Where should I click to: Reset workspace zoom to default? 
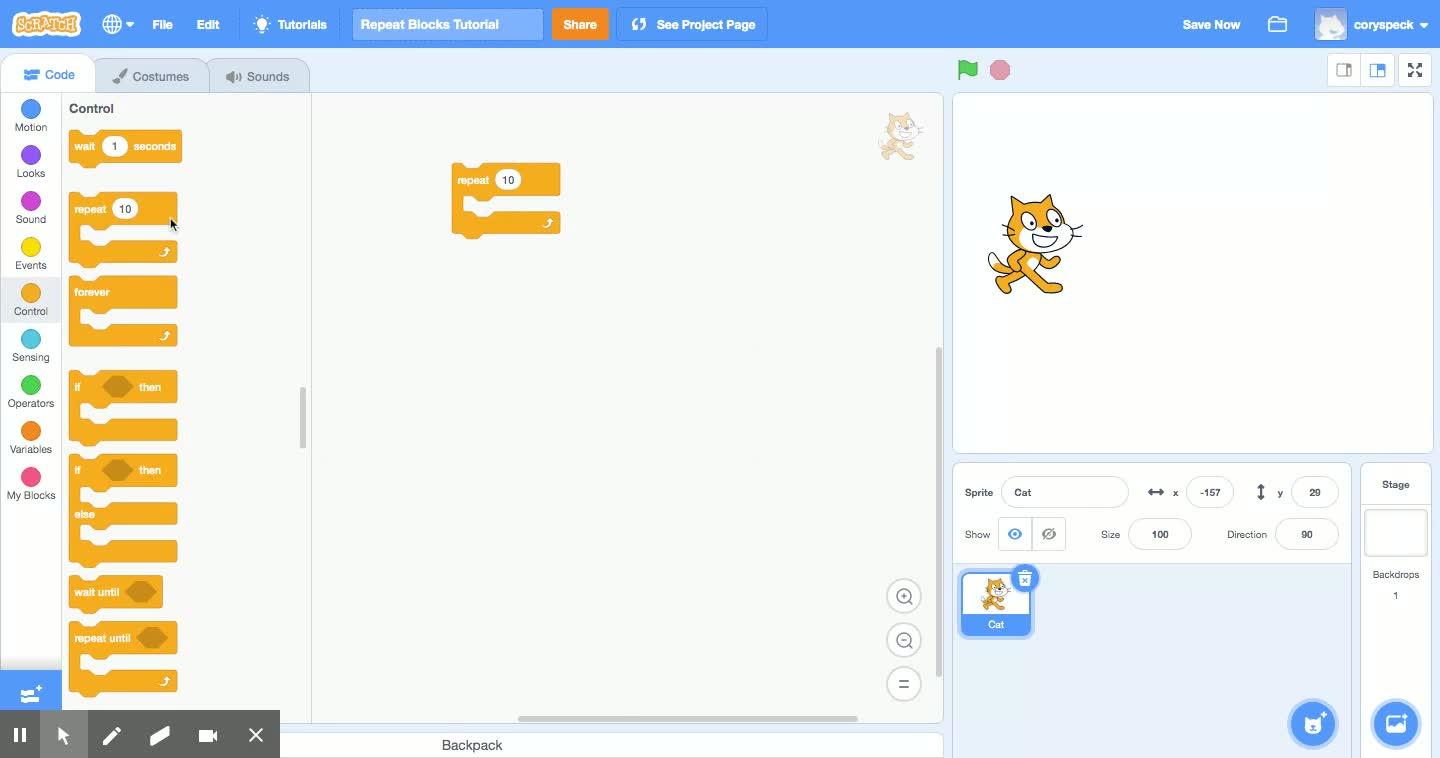tap(904, 684)
